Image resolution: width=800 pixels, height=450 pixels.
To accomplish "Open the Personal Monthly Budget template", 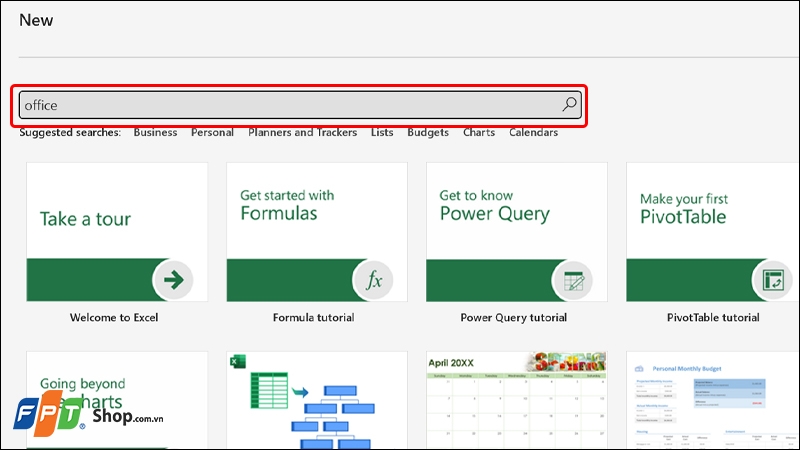I will coord(713,400).
